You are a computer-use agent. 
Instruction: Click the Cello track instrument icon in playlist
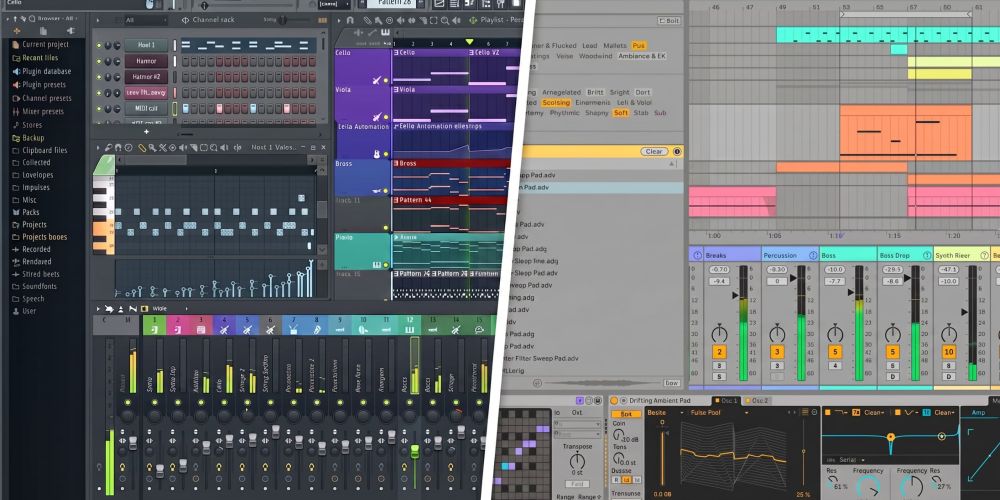pos(378,80)
